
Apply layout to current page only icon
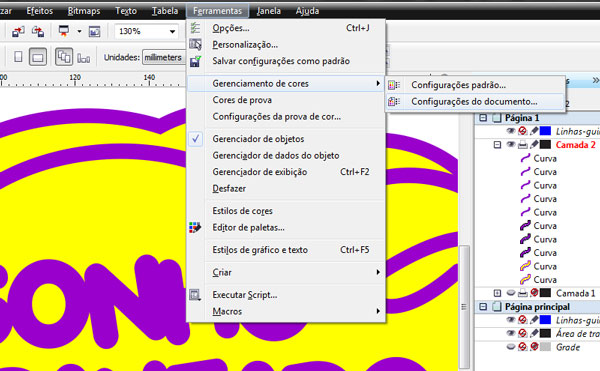(x=83, y=58)
